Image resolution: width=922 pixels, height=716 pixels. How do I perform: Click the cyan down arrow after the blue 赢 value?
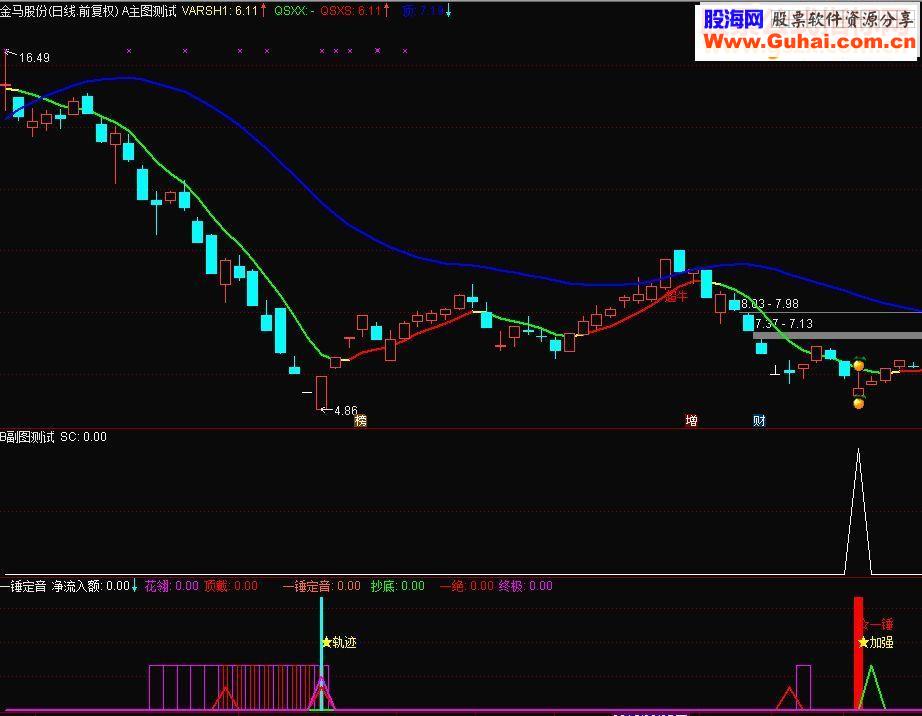tap(448, 11)
